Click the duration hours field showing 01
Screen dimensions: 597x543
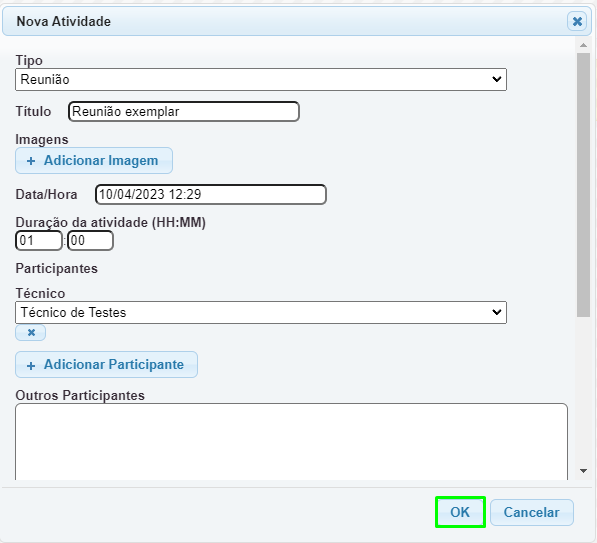38,241
